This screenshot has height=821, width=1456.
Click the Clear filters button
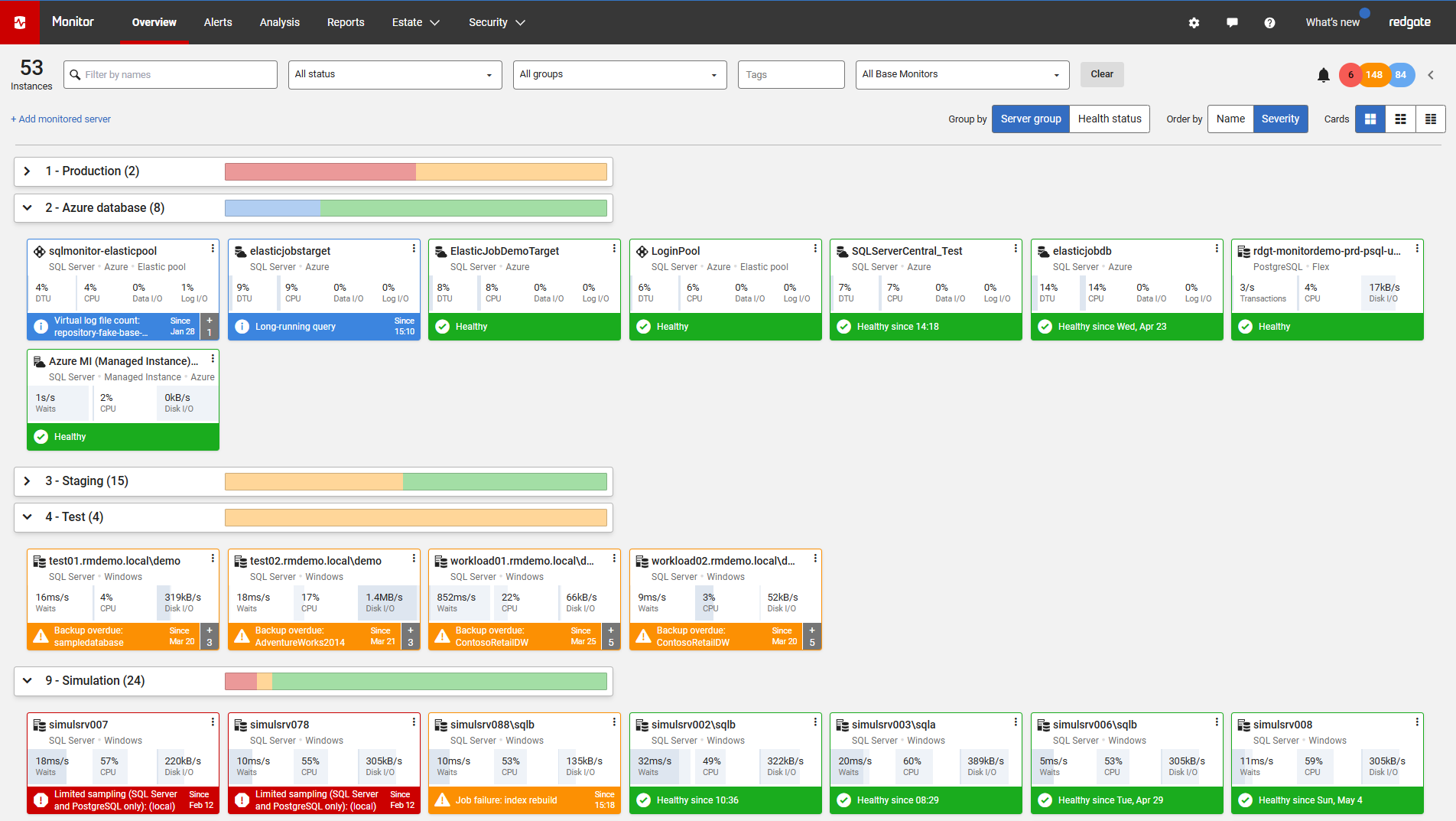pyautogui.click(x=1101, y=75)
